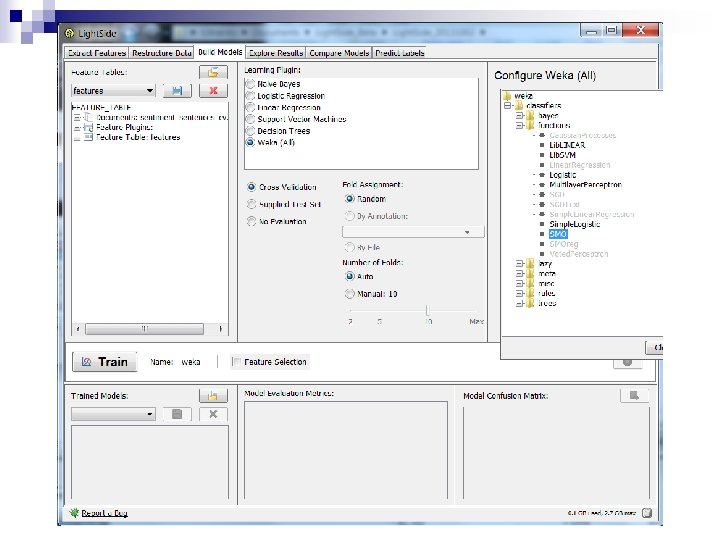Select SMO classifier in tree

[558, 234]
